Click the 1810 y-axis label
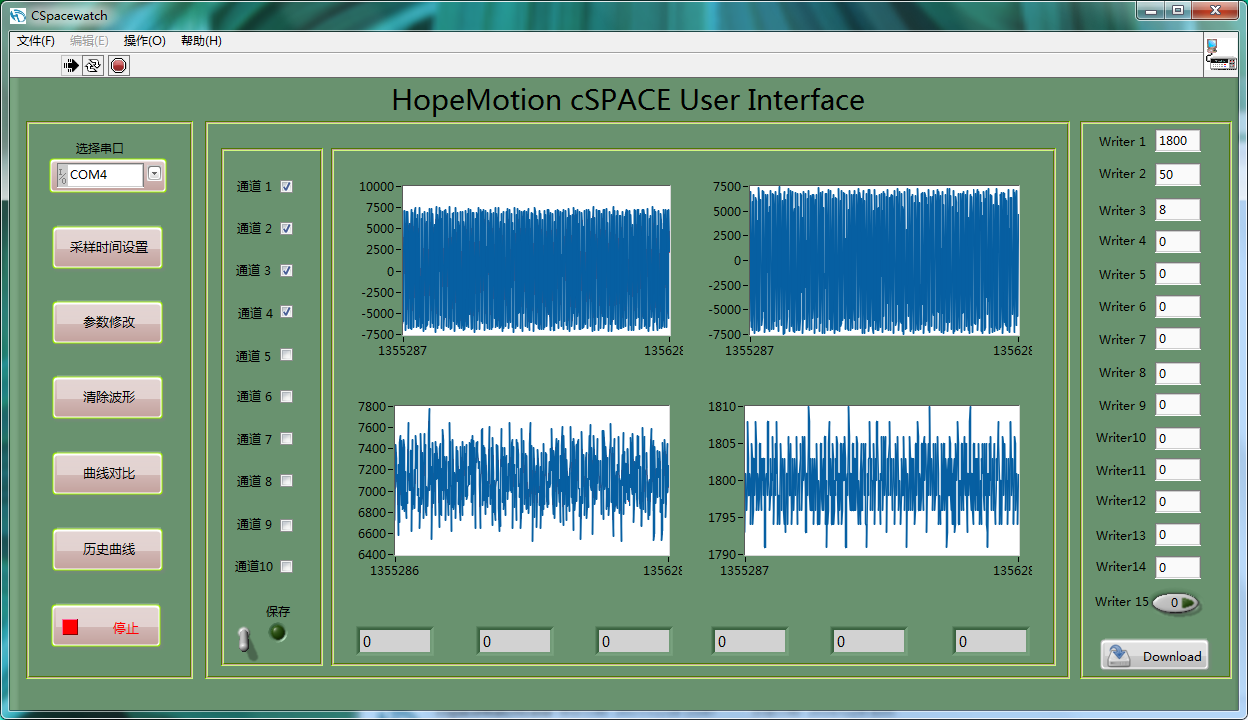Image resolution: width=1248 pixels, height=720 pixels. pyautogui.click(x=722, y=406)
